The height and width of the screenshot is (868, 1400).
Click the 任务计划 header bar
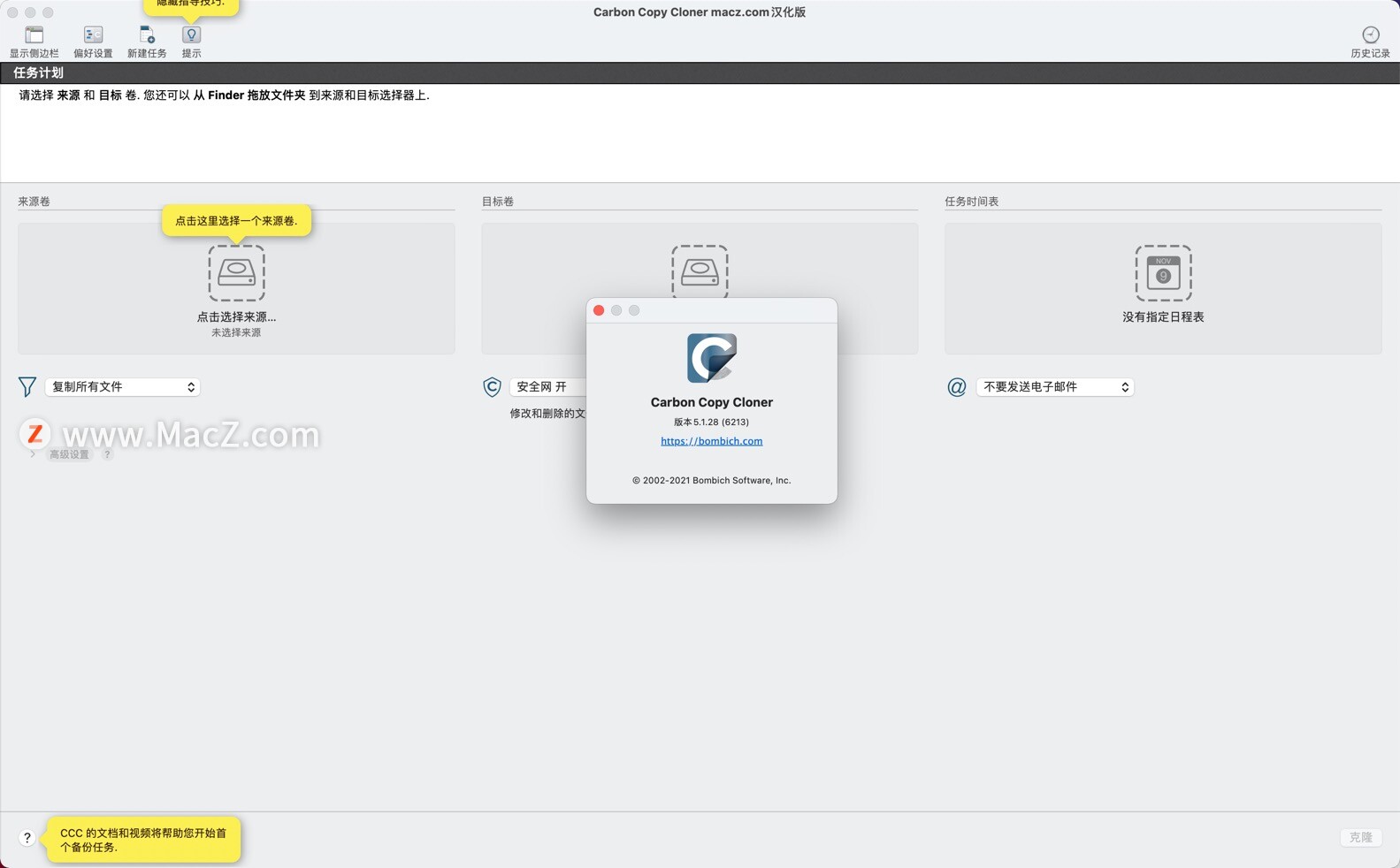click(x=700, y=72)
